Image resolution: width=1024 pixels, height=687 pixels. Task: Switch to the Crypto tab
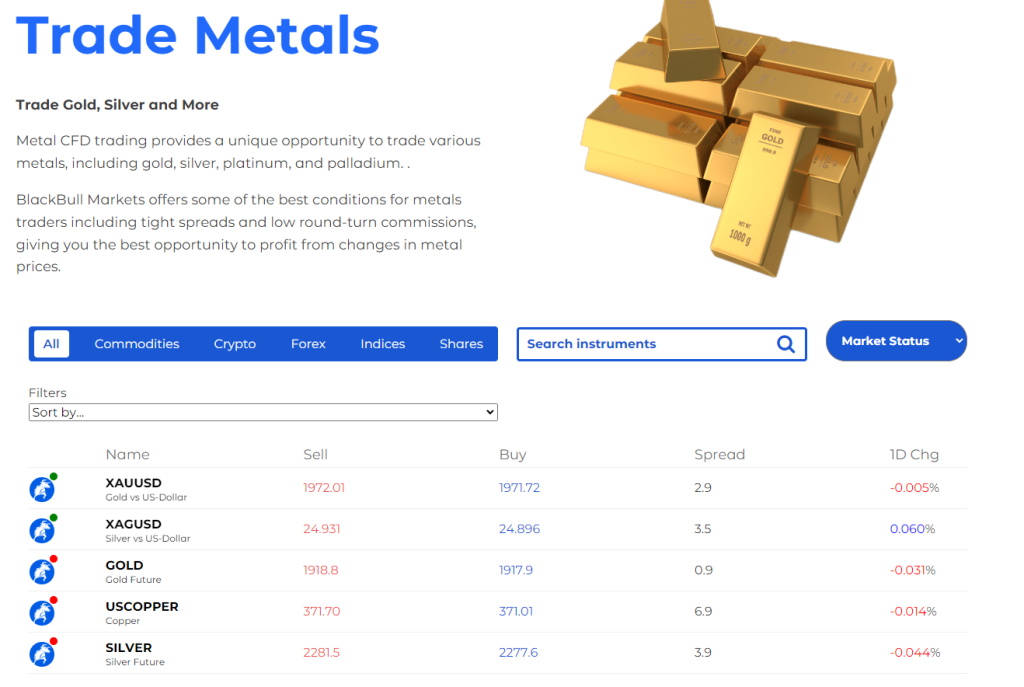[x=235, y=344]
